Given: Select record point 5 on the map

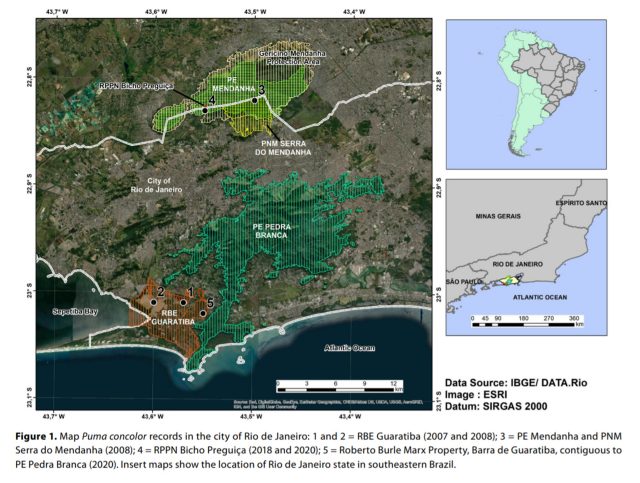Looking at the screenshot, I should point(202,312).
